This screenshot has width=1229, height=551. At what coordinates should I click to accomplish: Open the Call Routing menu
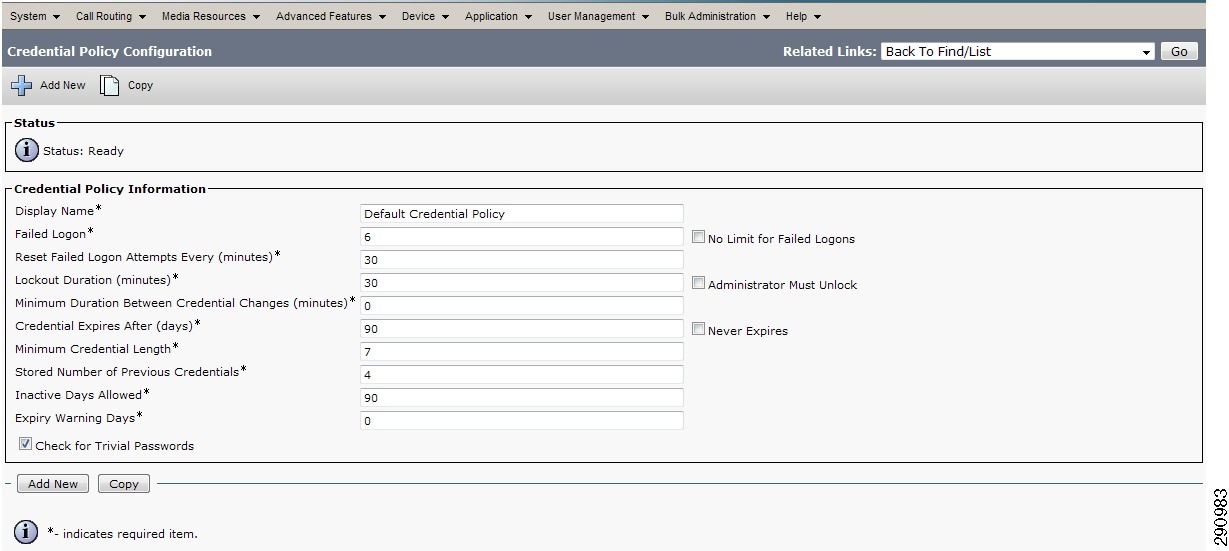111,16
